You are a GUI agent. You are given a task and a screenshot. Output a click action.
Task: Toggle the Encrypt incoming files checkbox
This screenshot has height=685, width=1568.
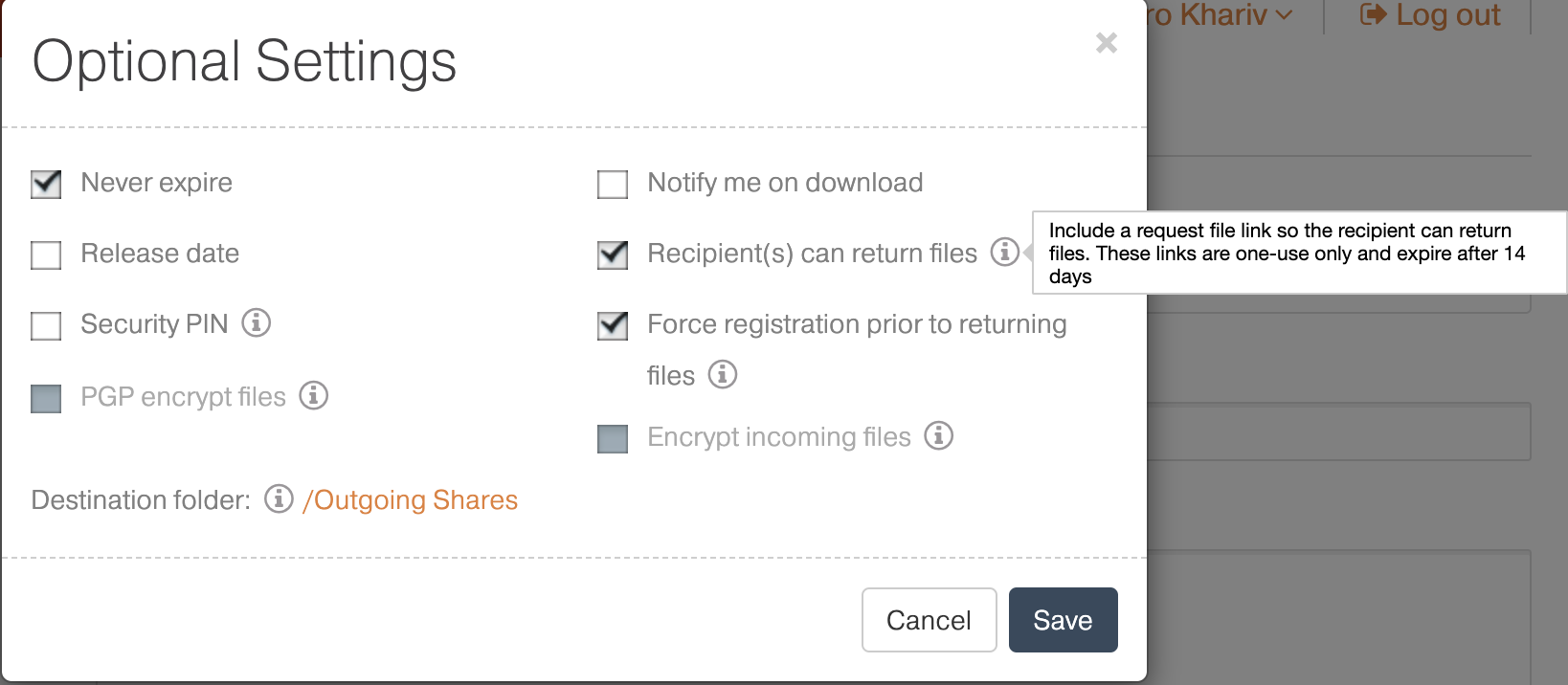coord(613,439)
